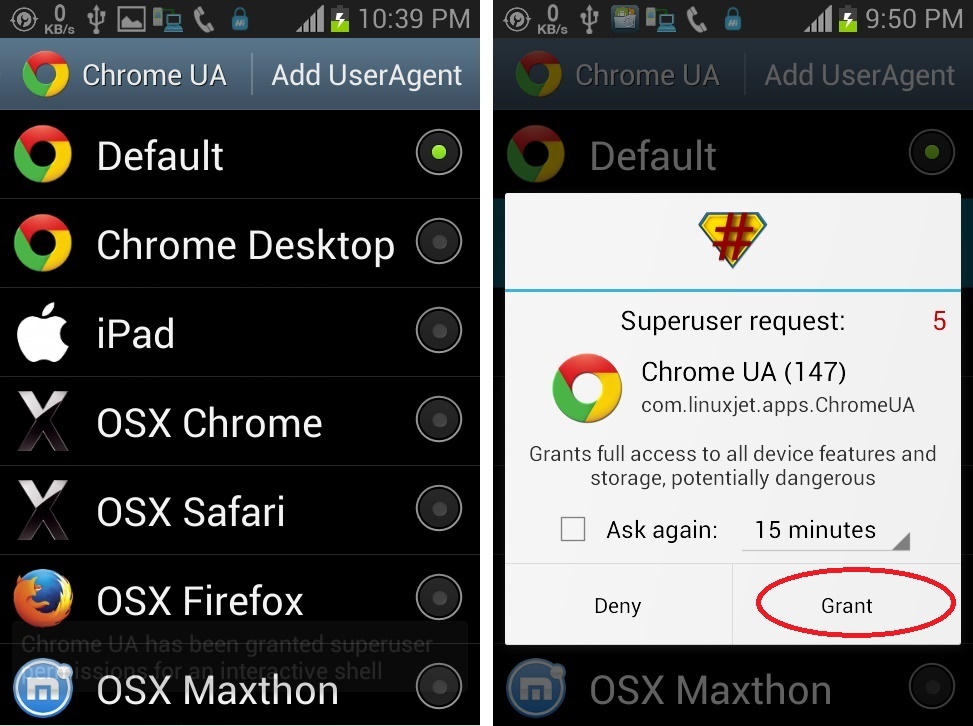Select the OSX Firefox radio button
973x726 pixels.
click(x=439, y=598)
